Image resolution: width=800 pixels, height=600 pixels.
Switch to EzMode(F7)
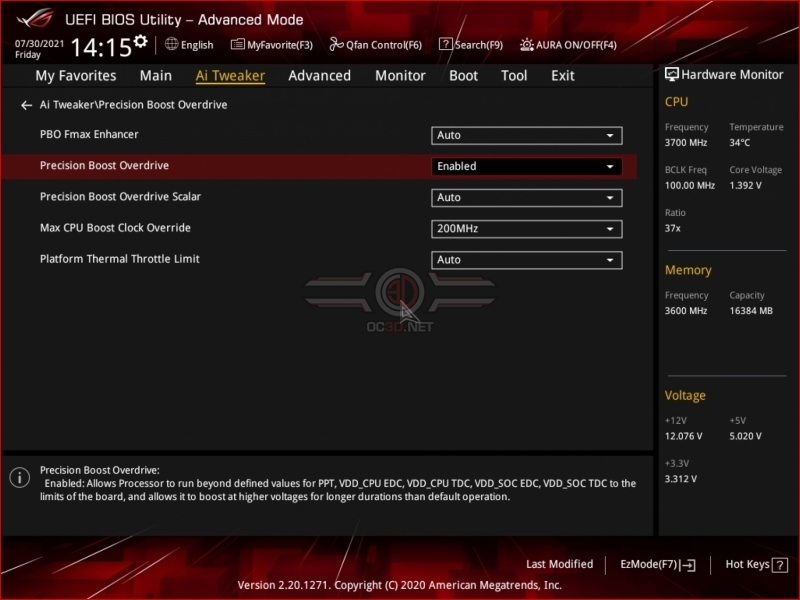pos(657,565)
